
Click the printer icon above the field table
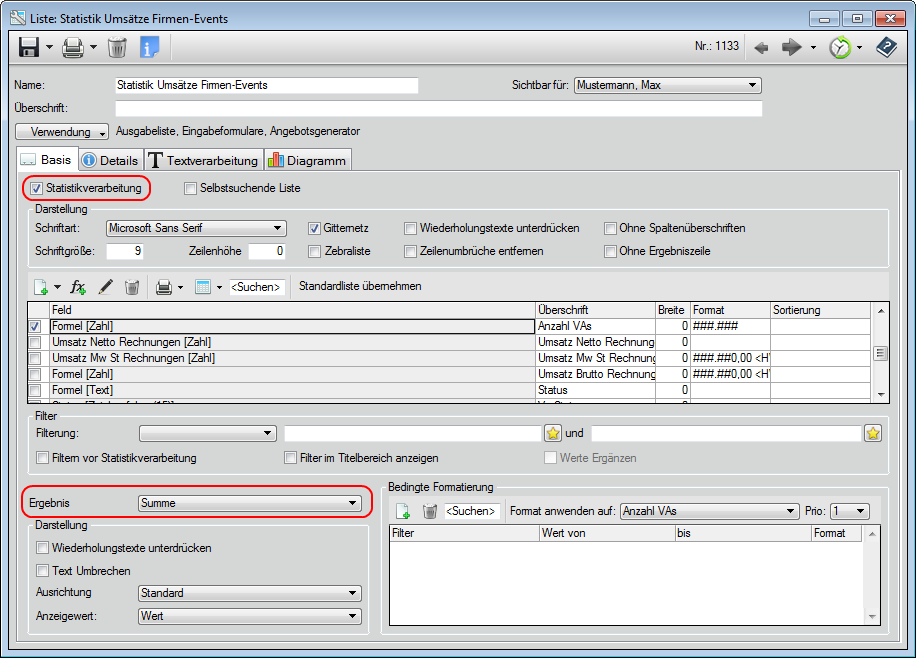coord(163,287)
